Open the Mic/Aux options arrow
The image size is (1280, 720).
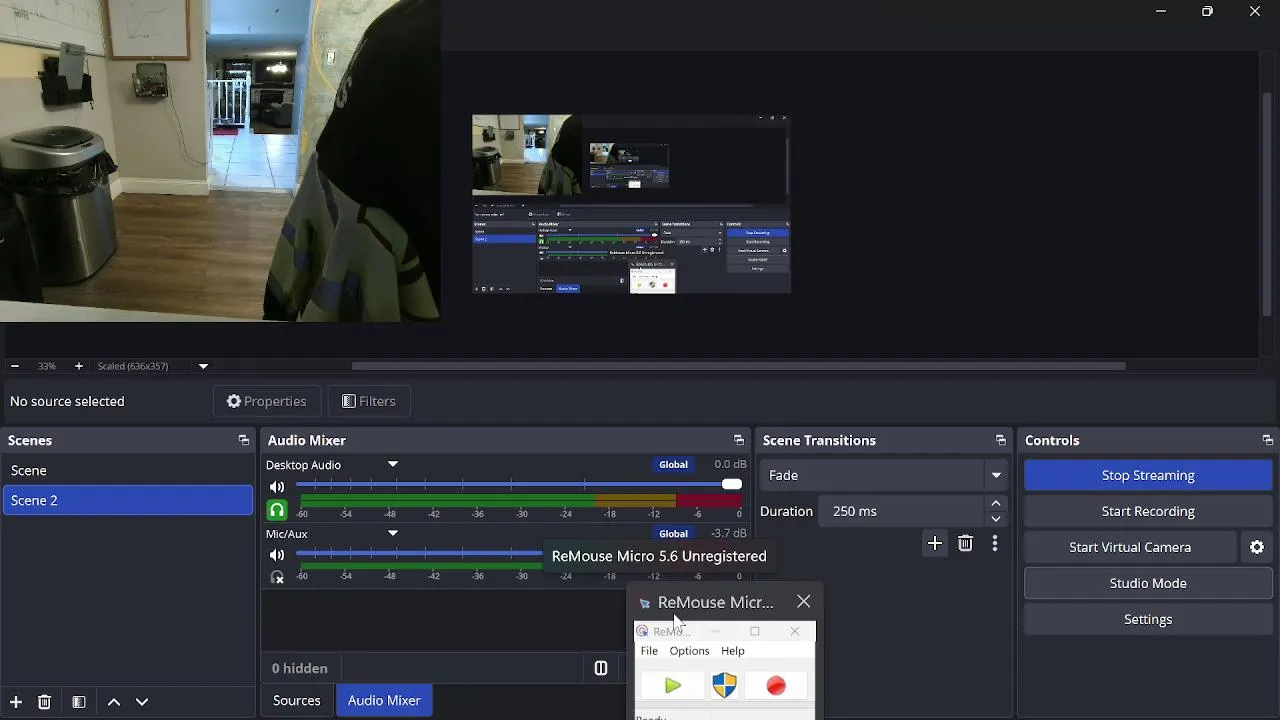point(393,533)
